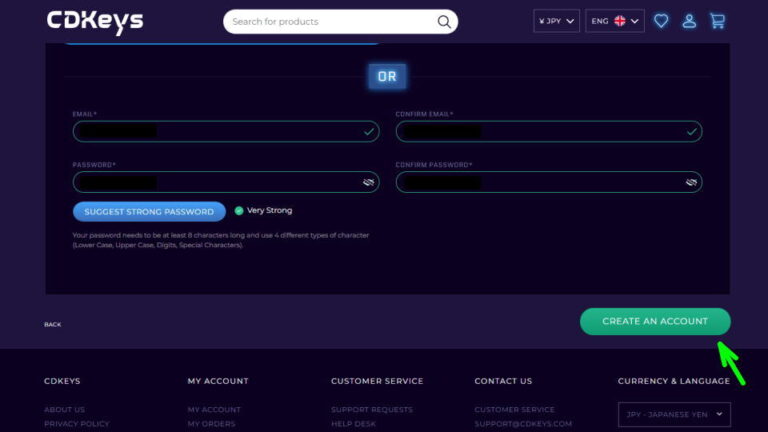Toggle confirm password visibility eye icon
768x432 pixels.
(x=691, y=182)
